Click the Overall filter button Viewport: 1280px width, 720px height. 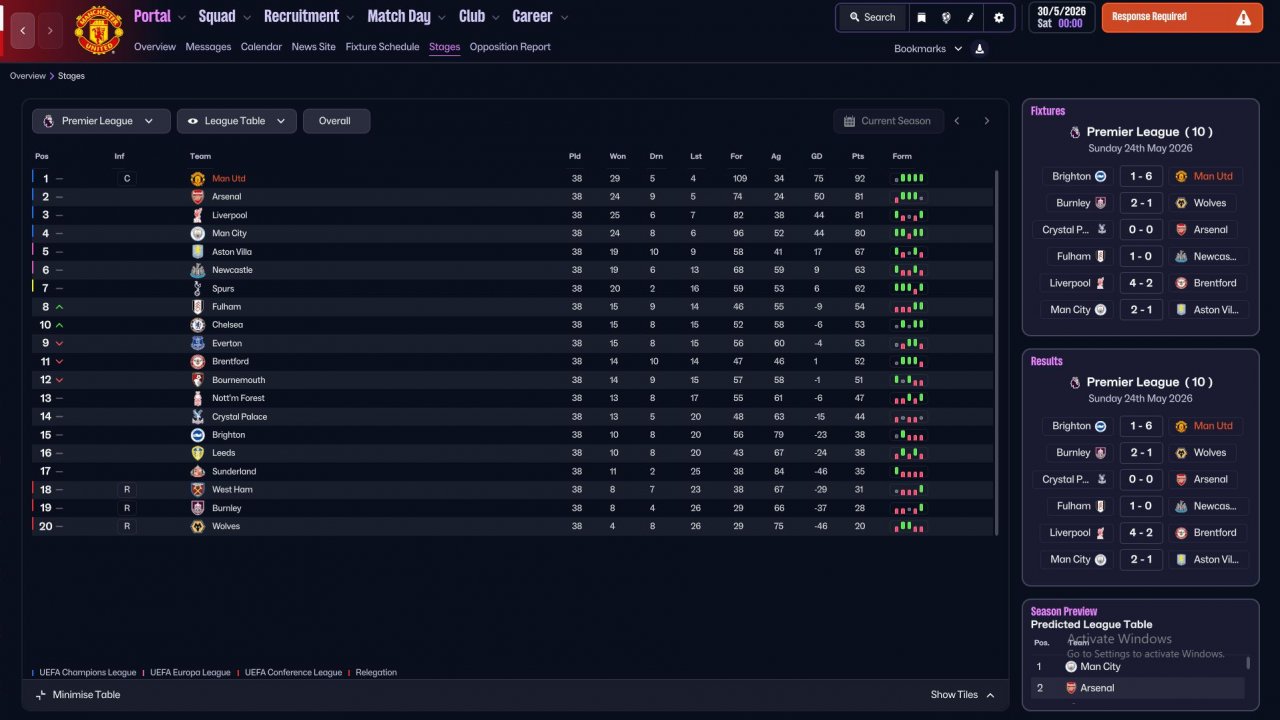[336, 121]
